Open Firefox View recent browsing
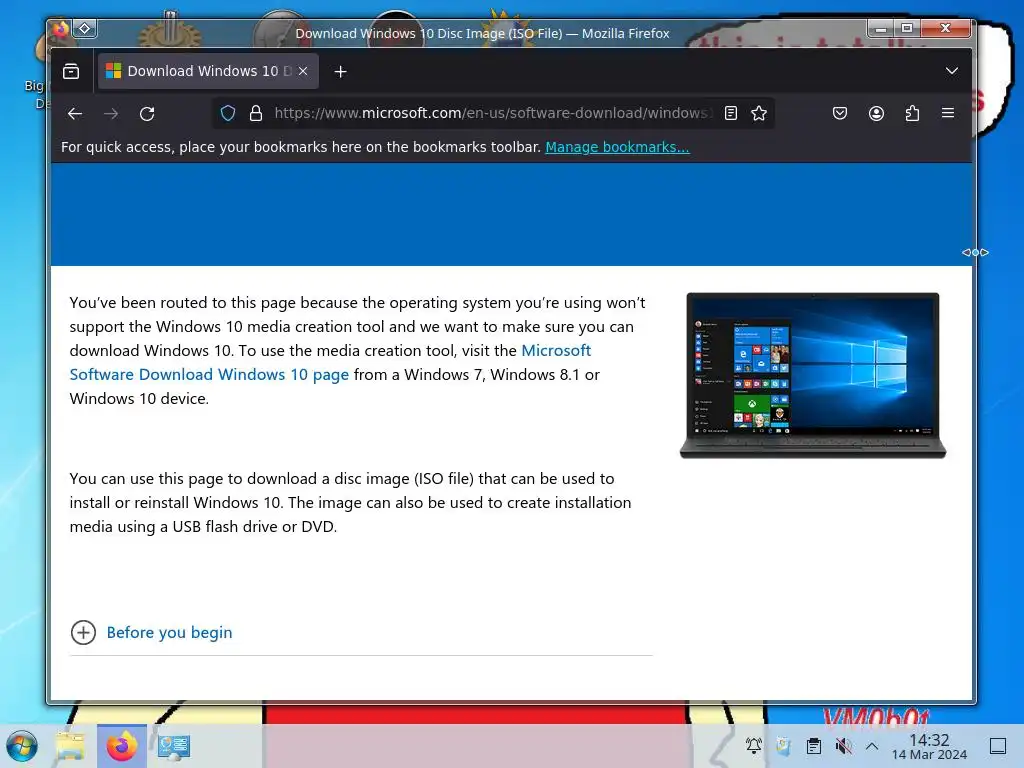The height and width of the screenshot is (768, 1024). click(x=71, y=71)
